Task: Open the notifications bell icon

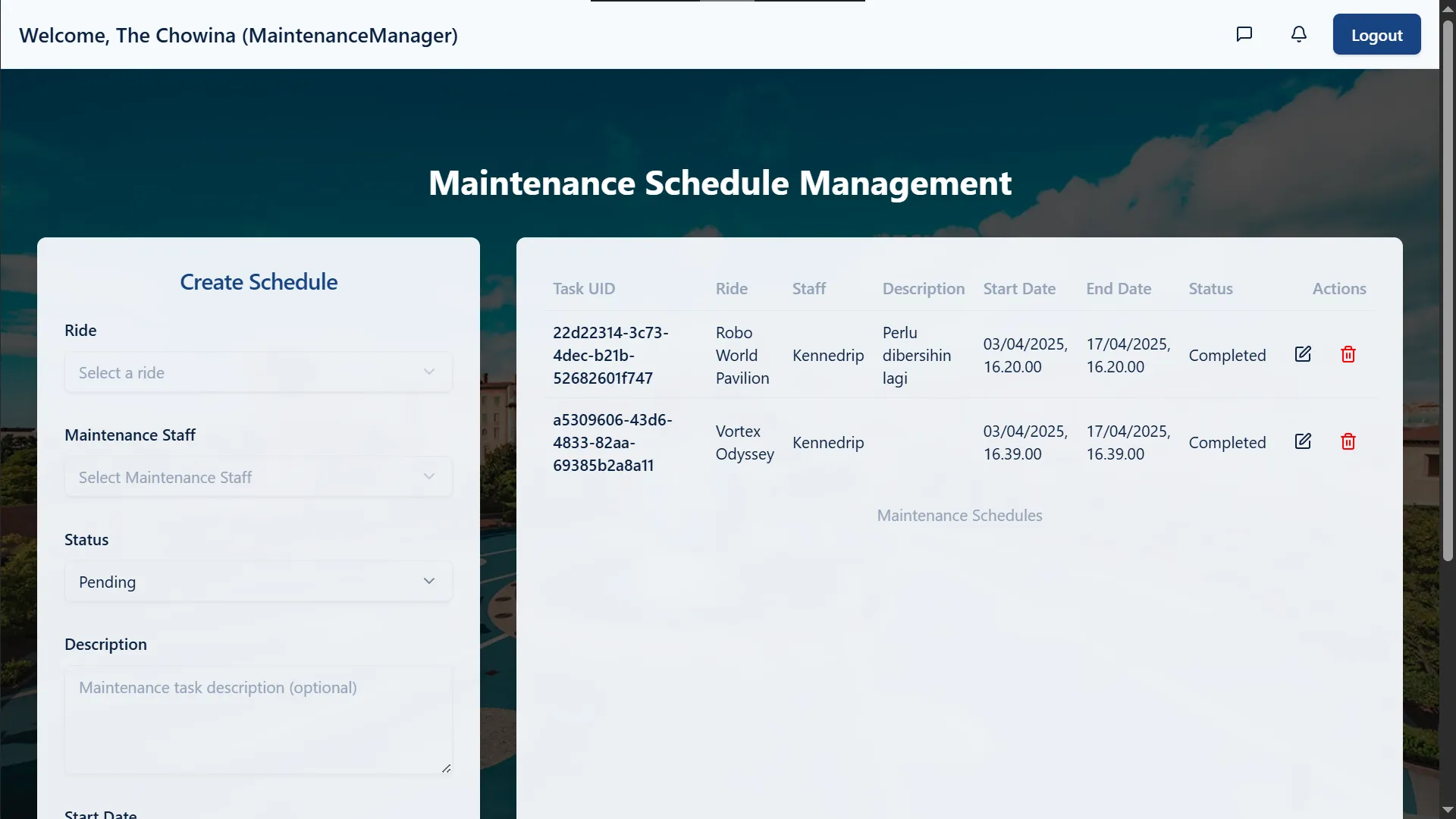Action: coord(1298,34)
